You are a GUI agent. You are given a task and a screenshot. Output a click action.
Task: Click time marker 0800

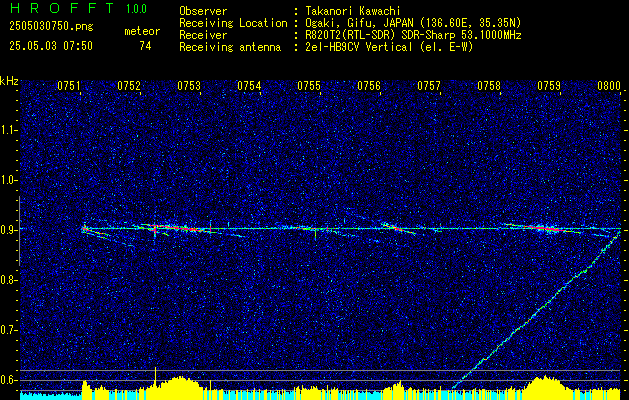(609, 85)
